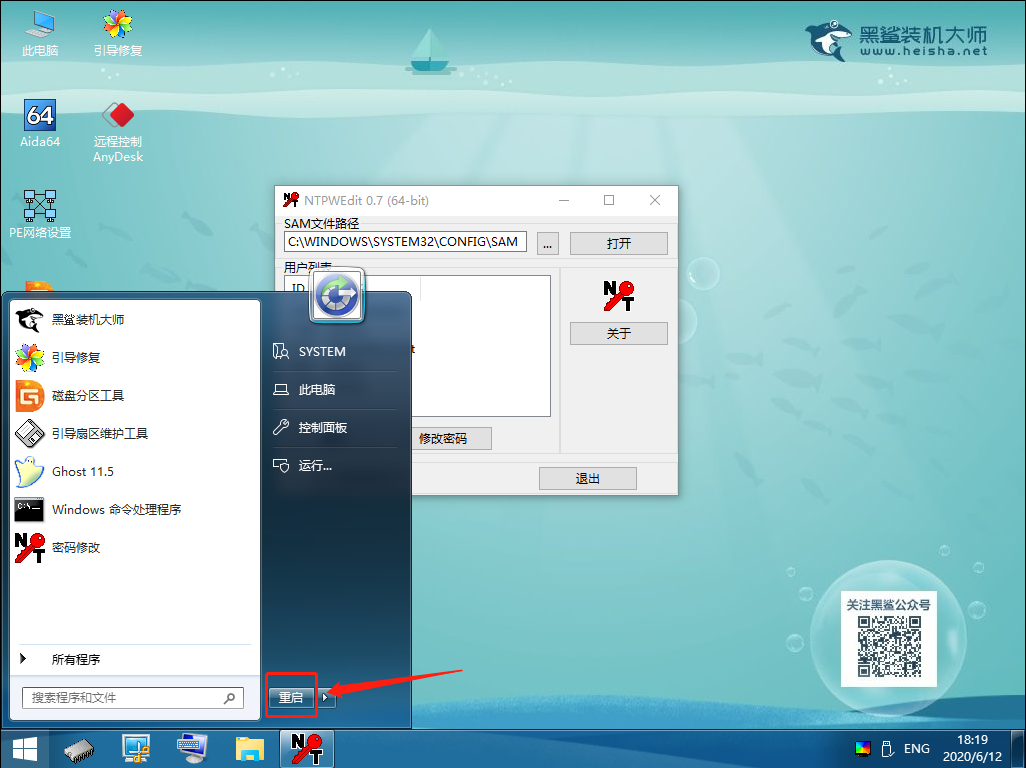Screen dimensions: 1026x768
Task: Expand 所有程序 in the Start menu
Action: click(75, 659)
